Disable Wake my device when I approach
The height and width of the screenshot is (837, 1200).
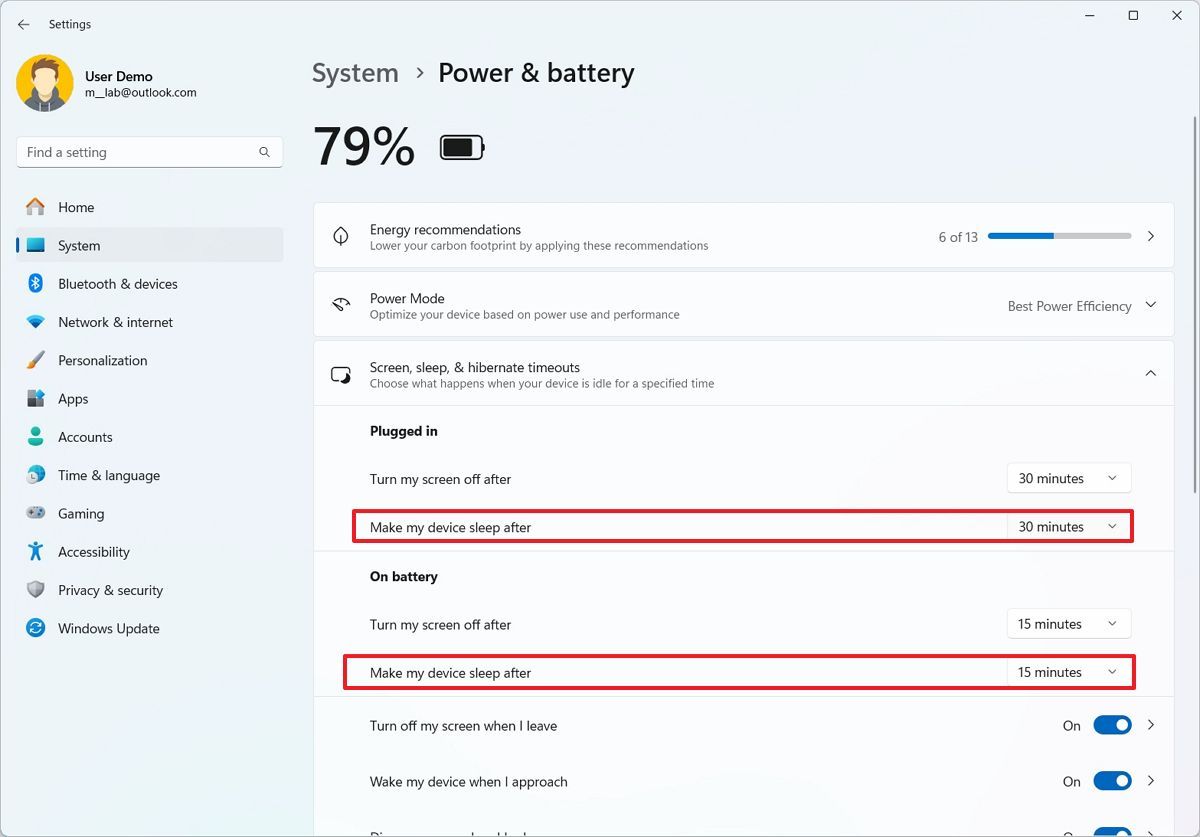[1112, 781]
